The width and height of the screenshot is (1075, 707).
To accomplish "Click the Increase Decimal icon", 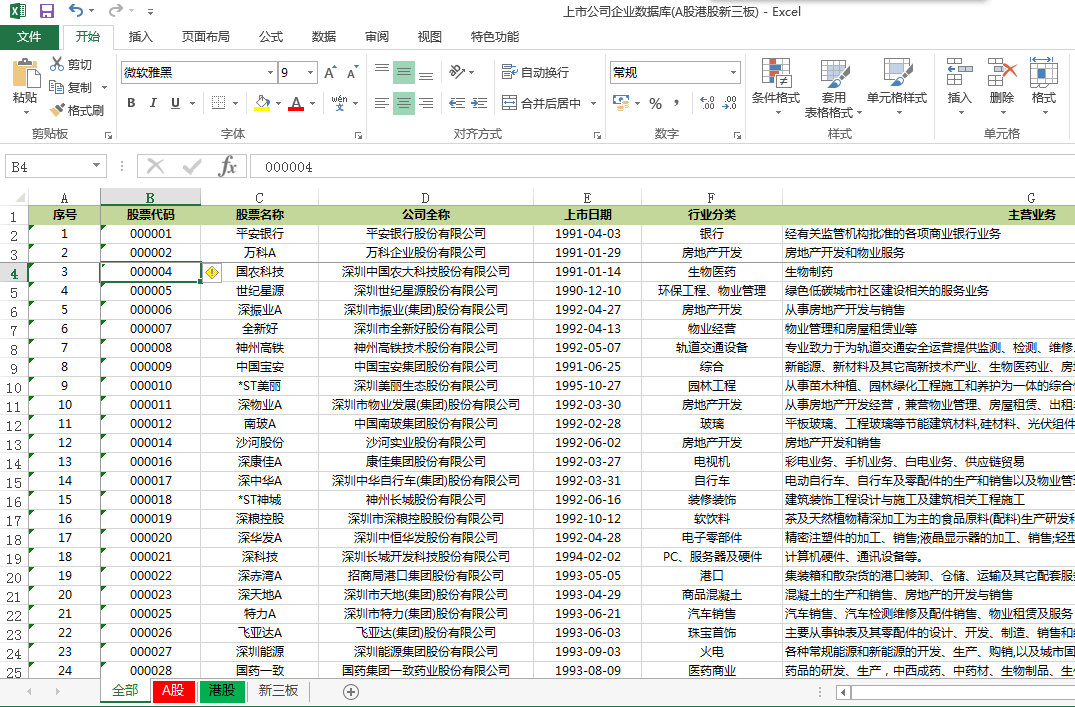I will pyautogui.click(x=708, y=104).
